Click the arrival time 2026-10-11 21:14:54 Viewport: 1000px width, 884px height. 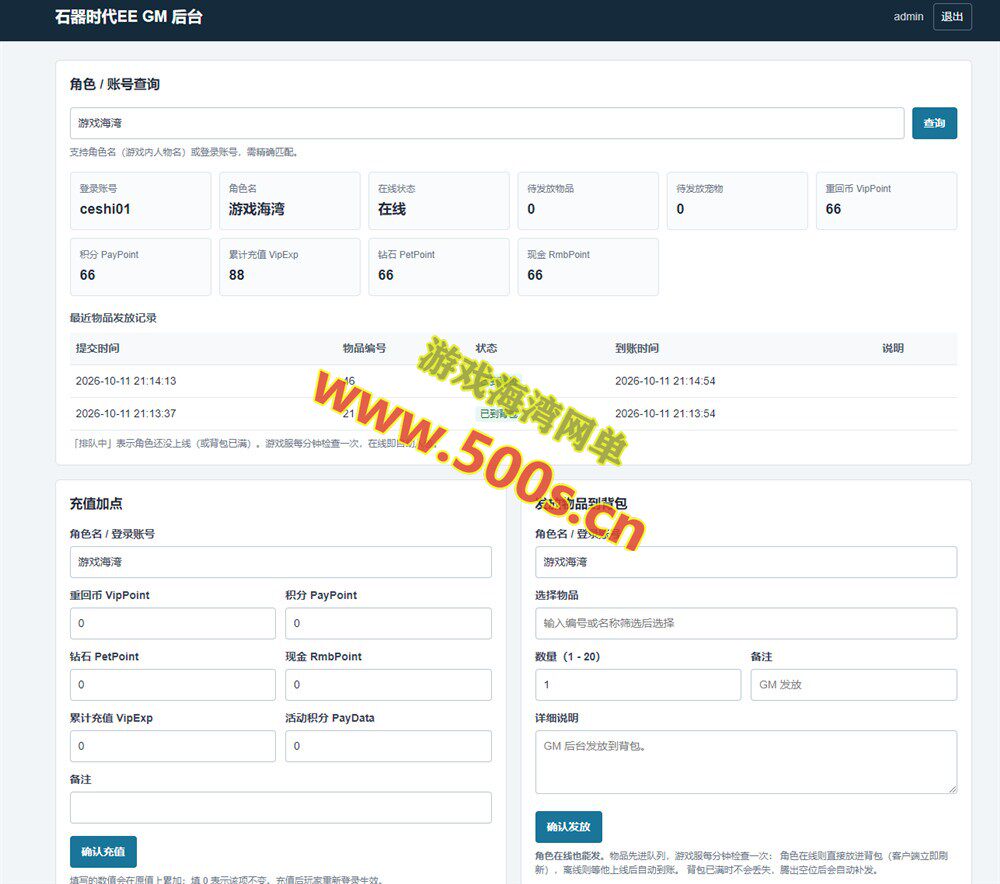[x=665, y=381]
